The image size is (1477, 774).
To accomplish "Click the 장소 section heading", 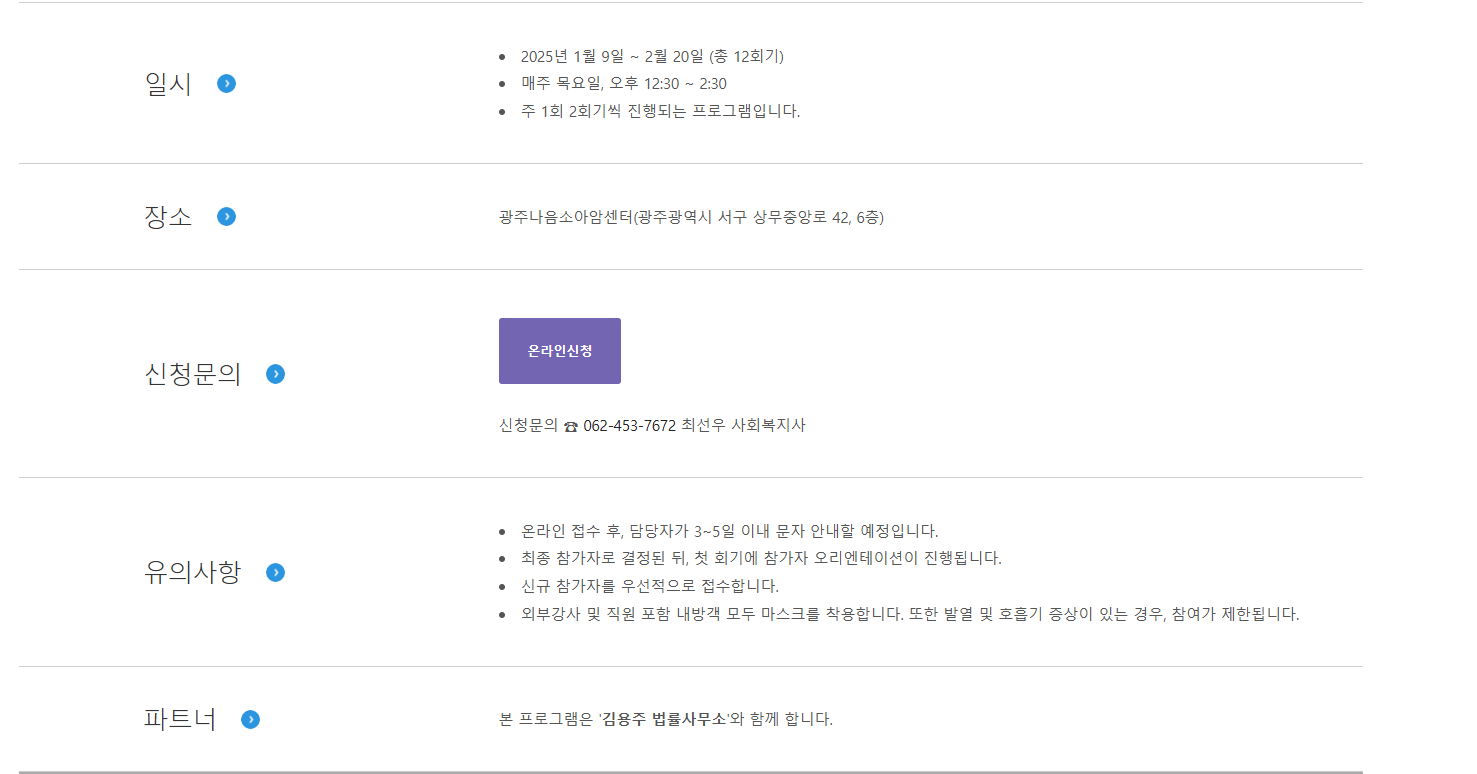I will (x=168, y=217).
